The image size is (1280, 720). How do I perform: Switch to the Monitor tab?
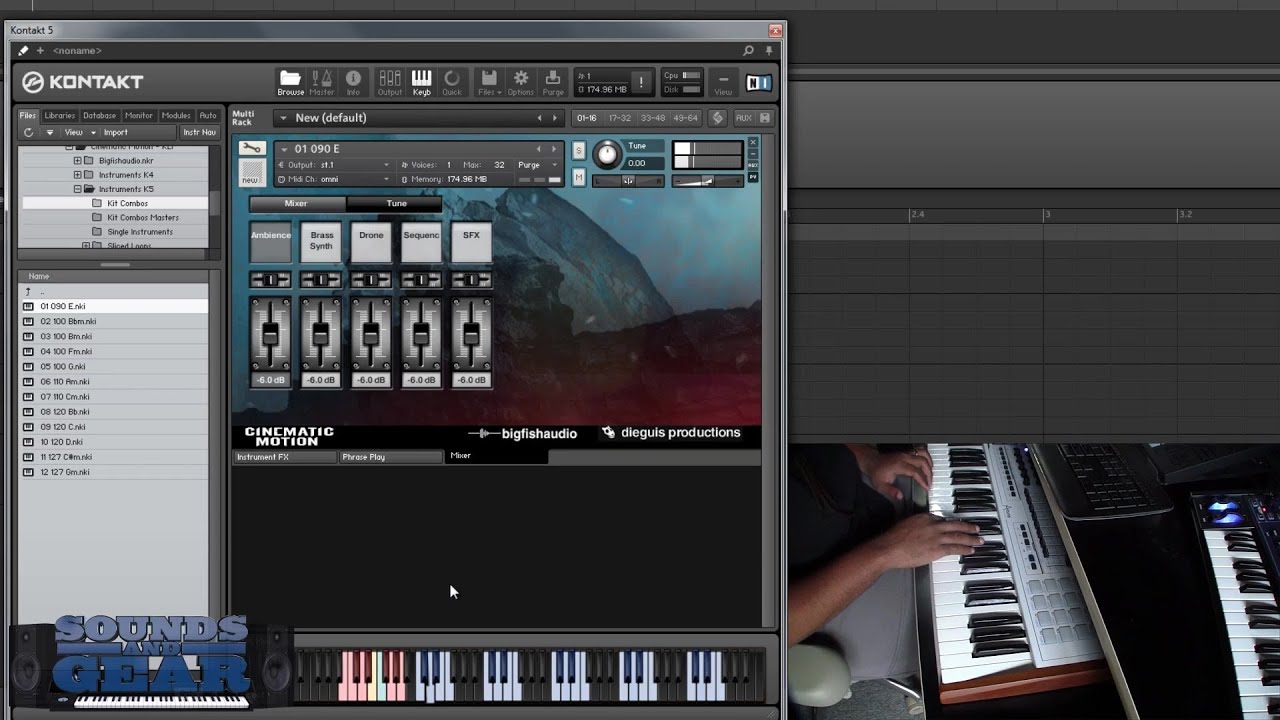tap(139, 116)
